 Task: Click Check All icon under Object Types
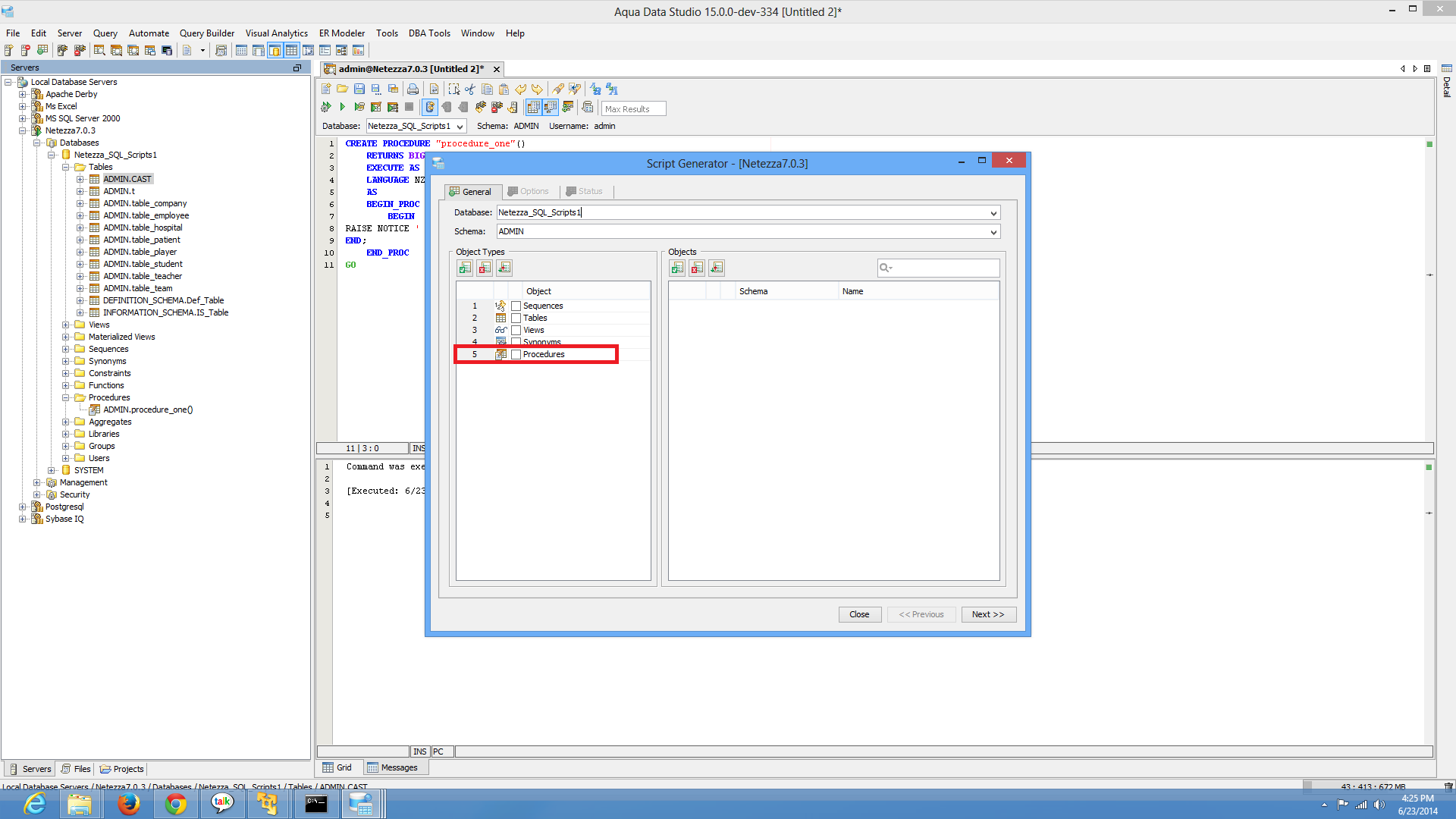[x=465, y=268]
